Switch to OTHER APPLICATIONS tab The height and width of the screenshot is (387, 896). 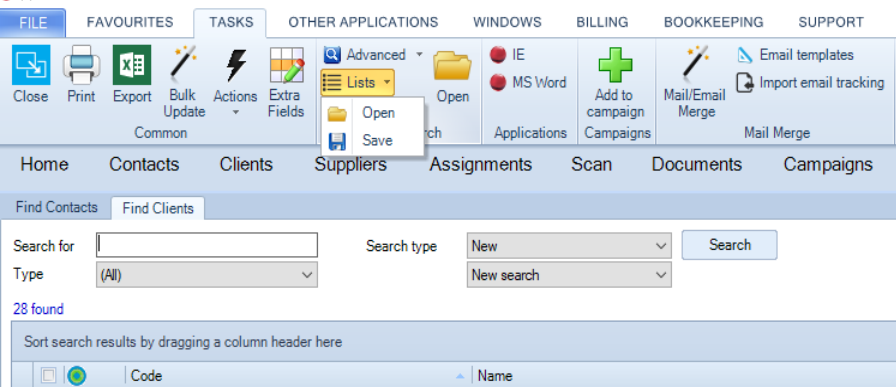[x=363, y=22]
